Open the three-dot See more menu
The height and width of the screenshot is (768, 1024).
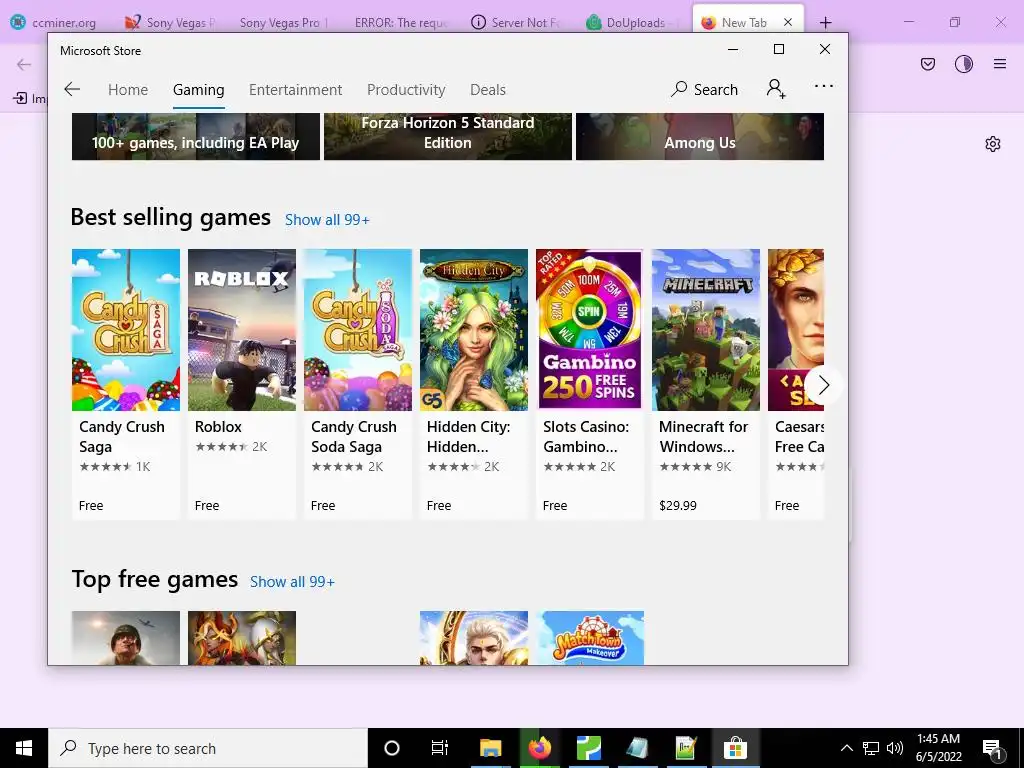[824, 86]
